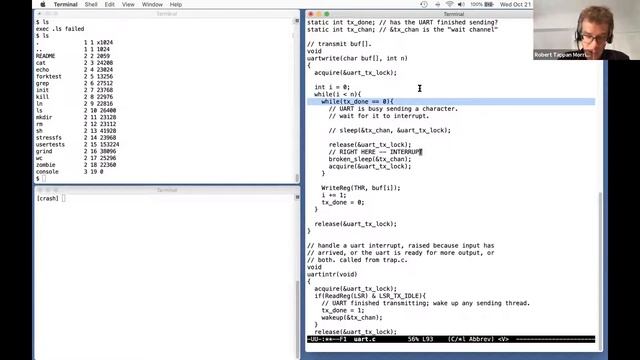This screenshot has width=640, height=360.
Task: Click the mkdir entry in ls output
Action: 44,117
